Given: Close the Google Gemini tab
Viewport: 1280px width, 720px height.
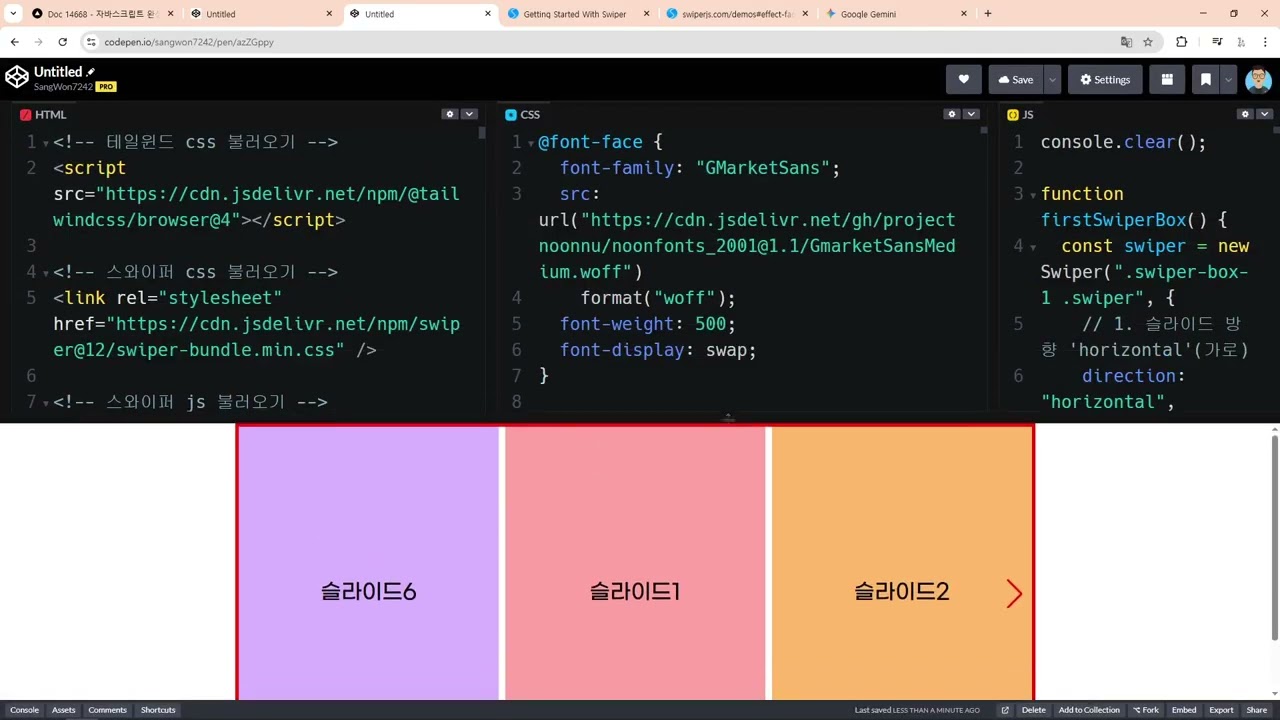Looking at the screenshot, I should tap(964, 14).
